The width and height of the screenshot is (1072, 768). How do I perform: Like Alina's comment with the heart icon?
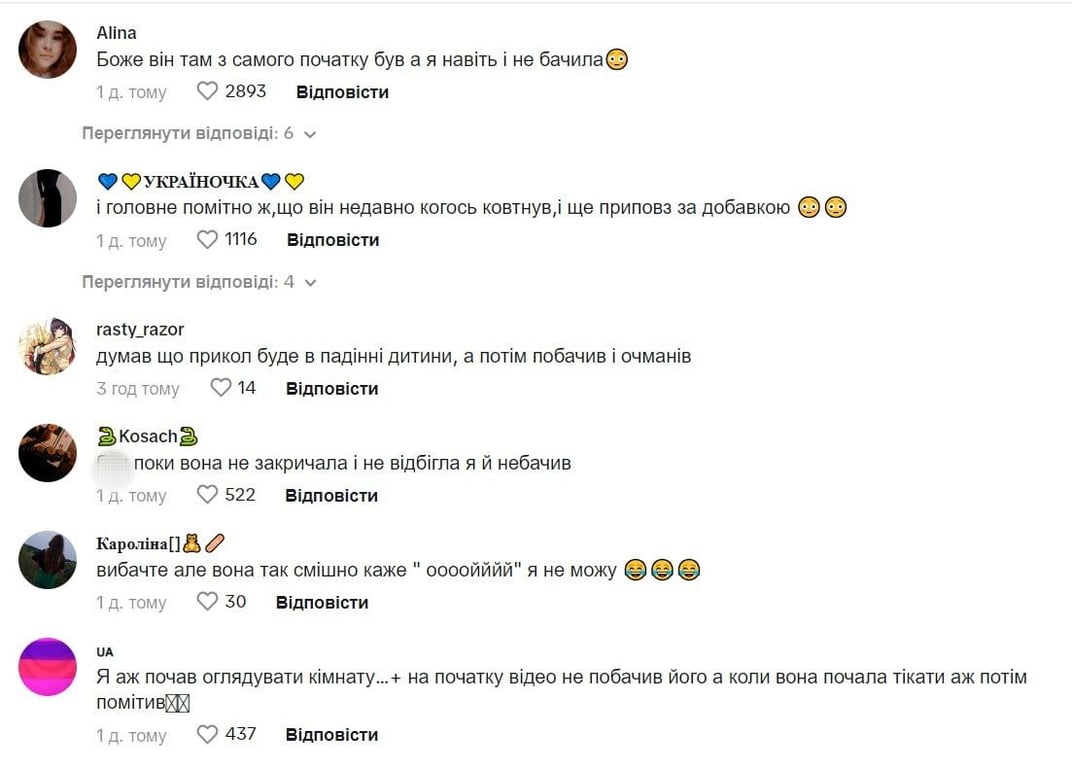[x=207, y=92]
